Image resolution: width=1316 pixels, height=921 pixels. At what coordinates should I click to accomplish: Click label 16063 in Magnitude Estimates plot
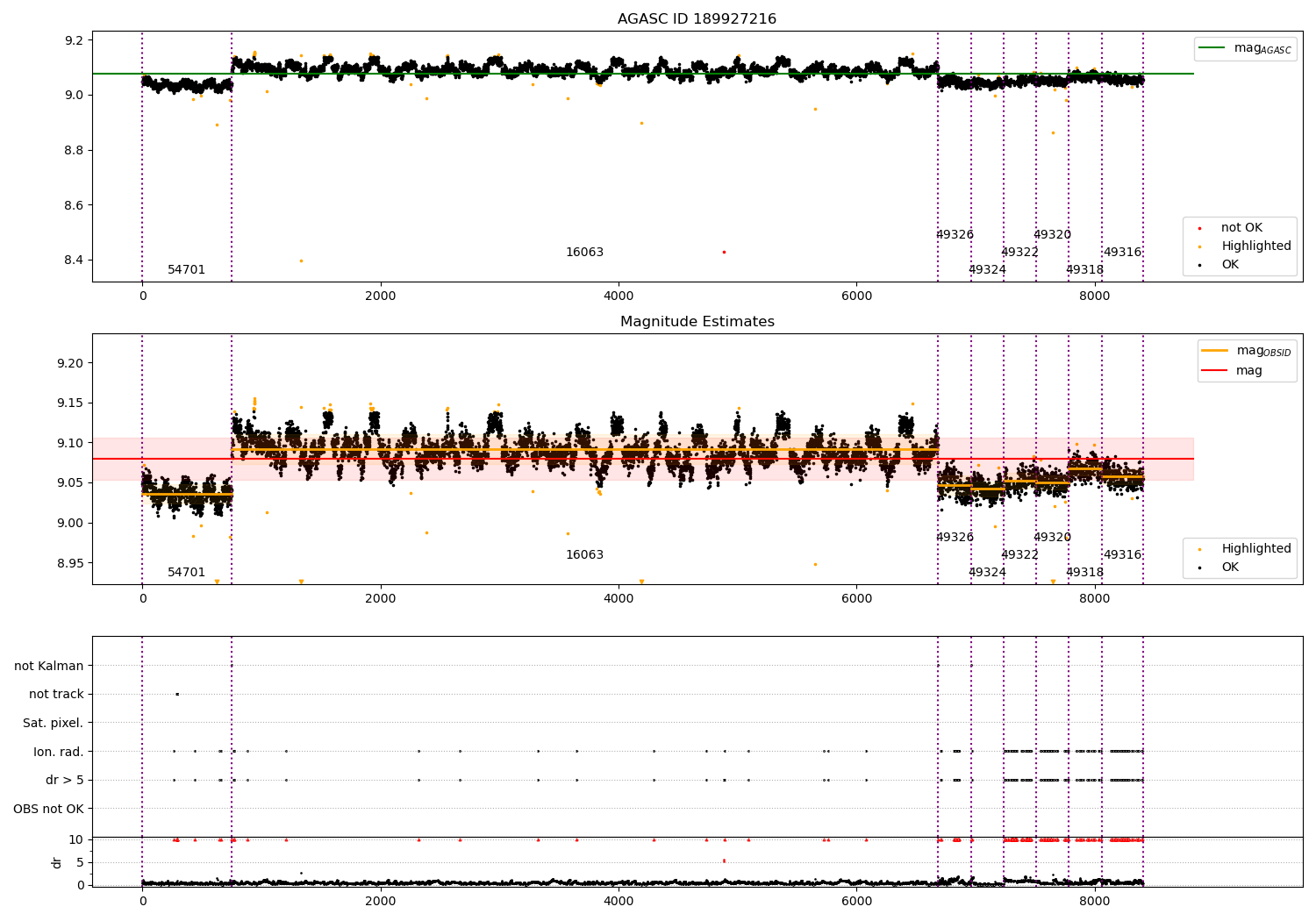click(x=584, y=555)
